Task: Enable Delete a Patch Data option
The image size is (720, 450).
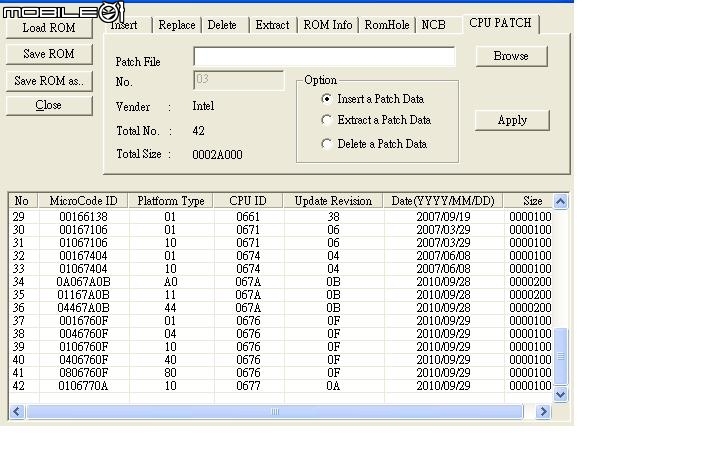Action: coord(327,144)
